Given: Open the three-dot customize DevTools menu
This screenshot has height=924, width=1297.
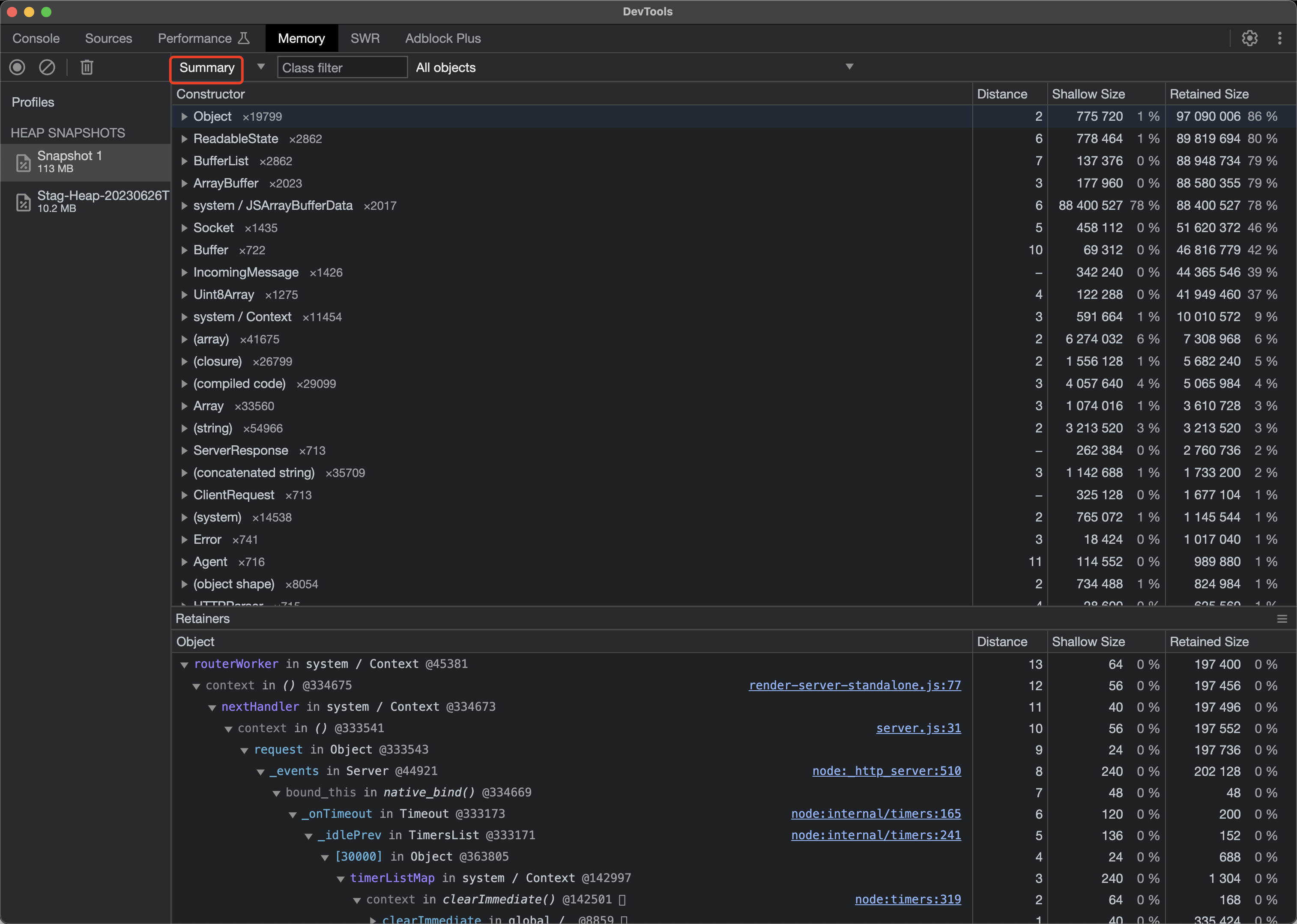Looking at the screenshot, I should [1279, 38].
